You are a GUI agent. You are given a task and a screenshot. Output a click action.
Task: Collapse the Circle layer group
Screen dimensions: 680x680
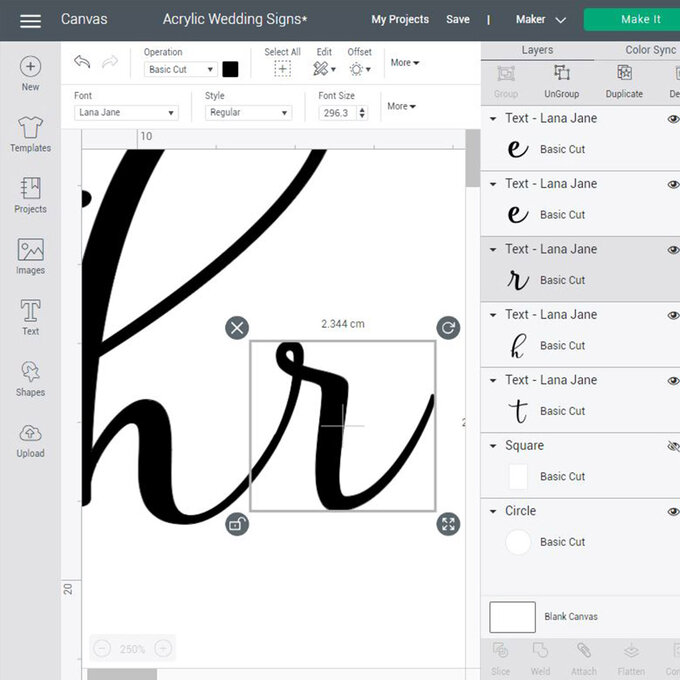pyautogui.click(x=493, y=511)
